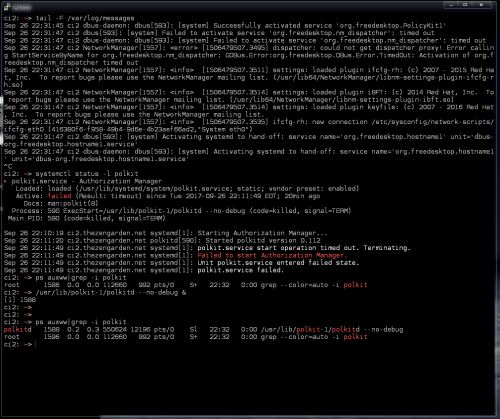Click 'Failed to start Authorization Manager' red text
Screen dimensions: 500x419
[x=272, y=255]
